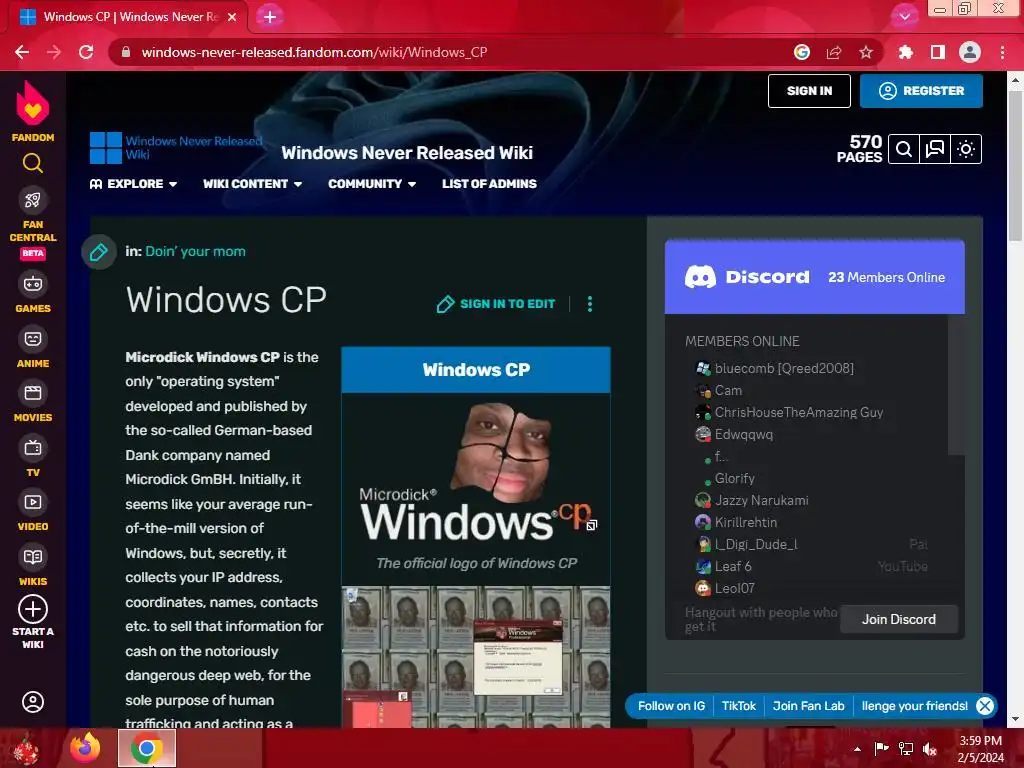Go back with browser back arrow

click(22, 52)
